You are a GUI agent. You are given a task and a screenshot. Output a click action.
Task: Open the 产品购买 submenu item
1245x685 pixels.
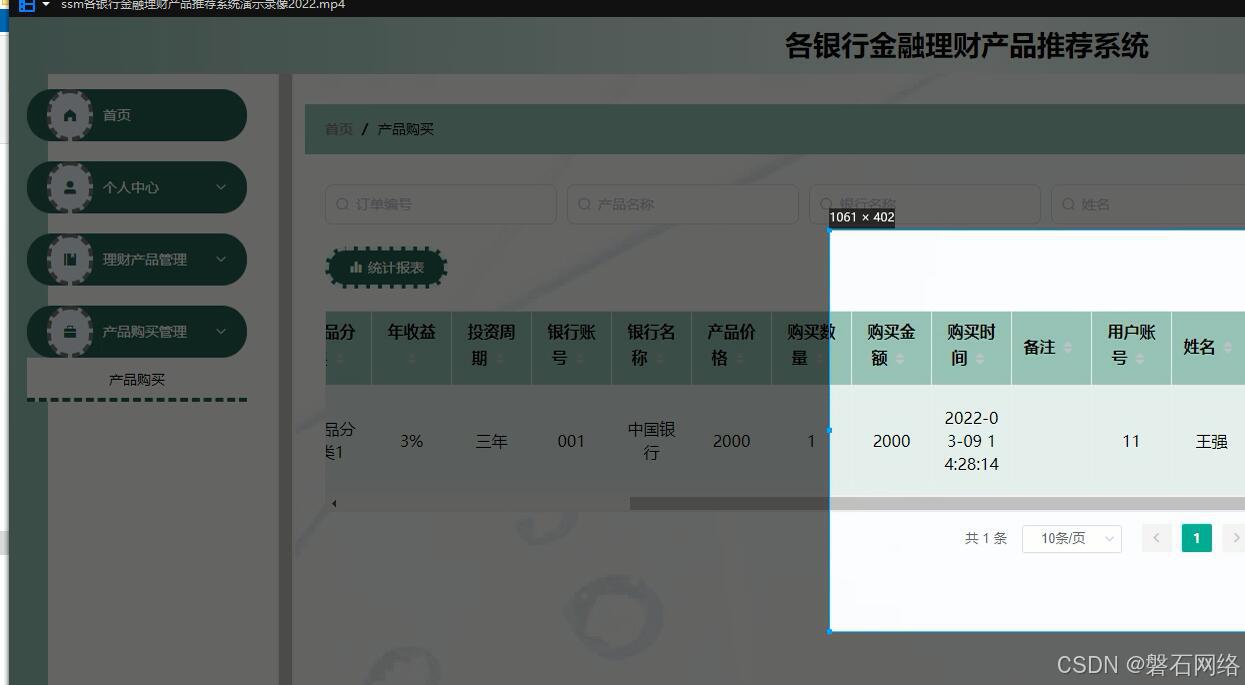[x=137, y=380]
